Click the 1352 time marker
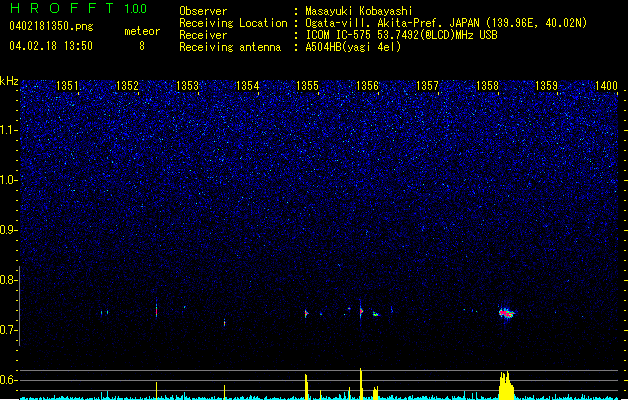This screenshot has width=629, height=400. (127, 86)
